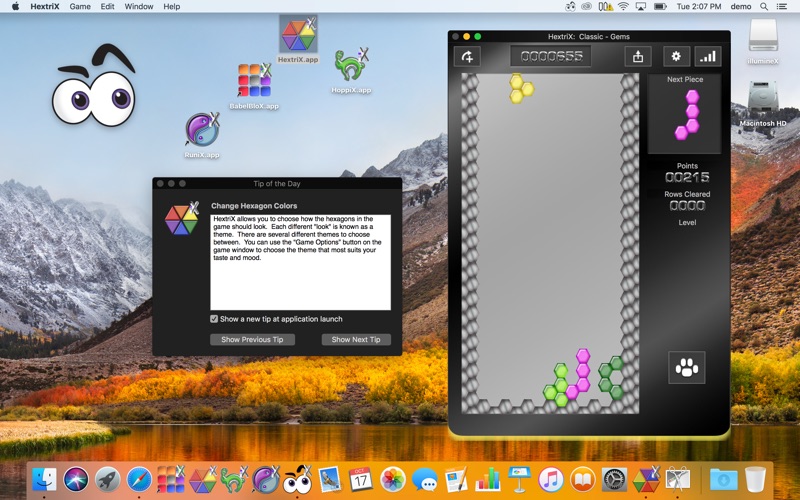The width and height of the screenshot is (800, 500).
Task: Open Keynote from the Dock
Action: [519, 480]
